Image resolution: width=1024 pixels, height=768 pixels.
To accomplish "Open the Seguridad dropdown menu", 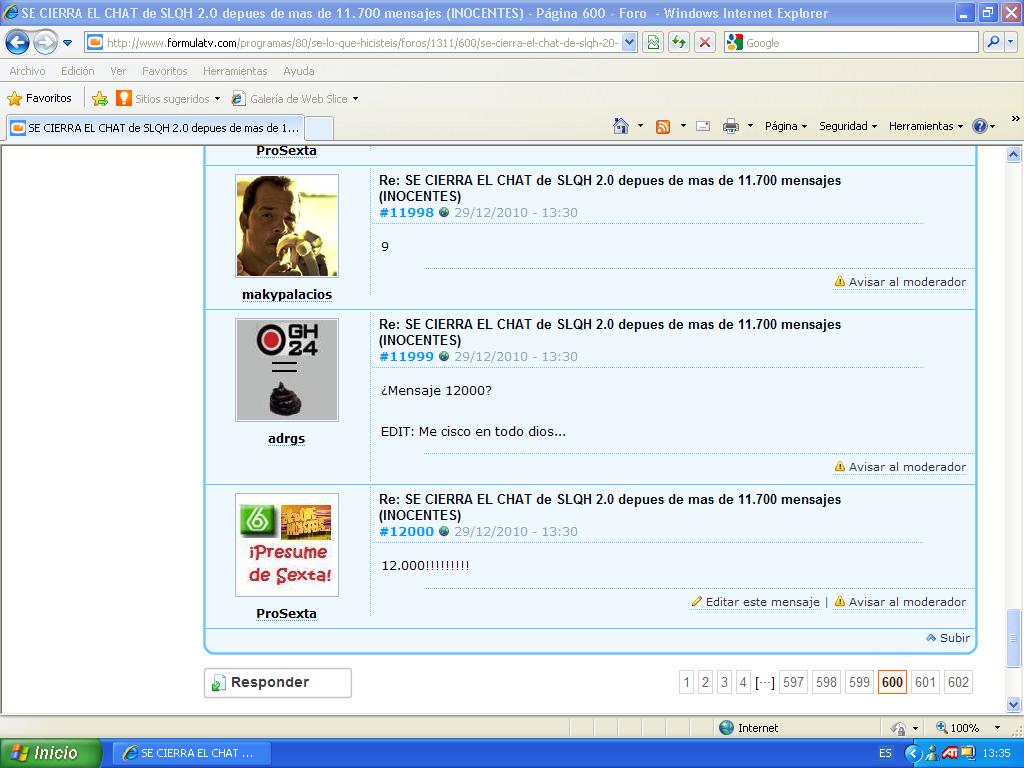I will pyautogui.click(x=848, y=126).
